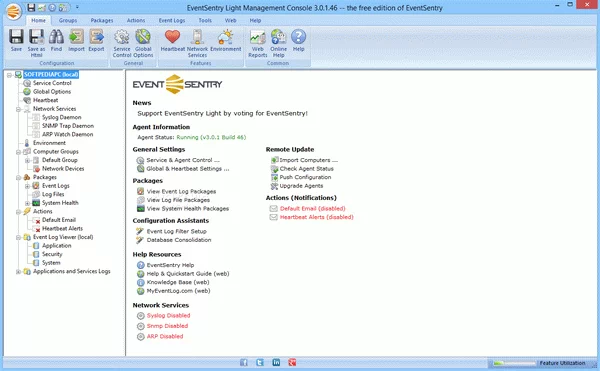The height and width of the screenshot is (371, 600).
Task: Expand the Event Logs tree node
Action: pos(27,186)
